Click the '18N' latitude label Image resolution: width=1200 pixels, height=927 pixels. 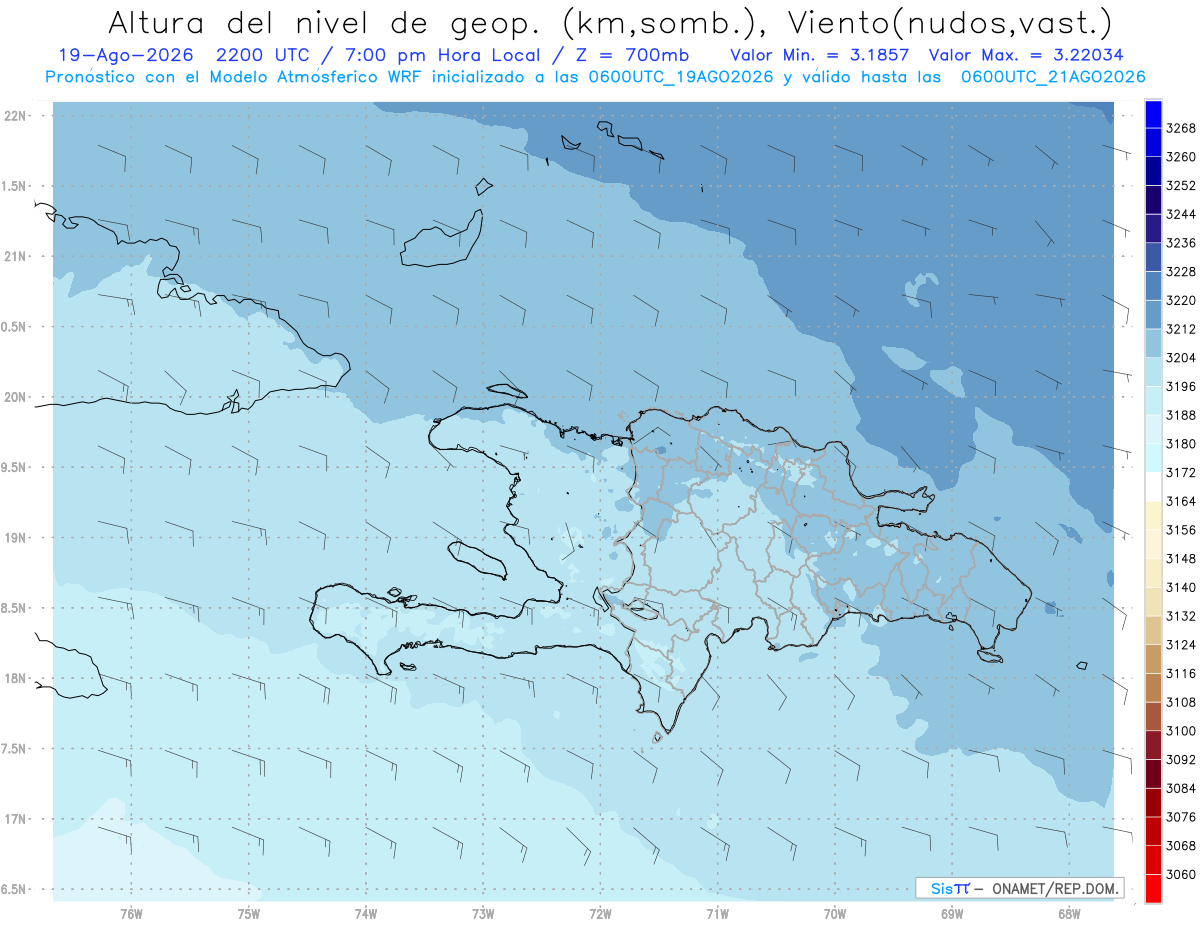[x=15, y=679]
